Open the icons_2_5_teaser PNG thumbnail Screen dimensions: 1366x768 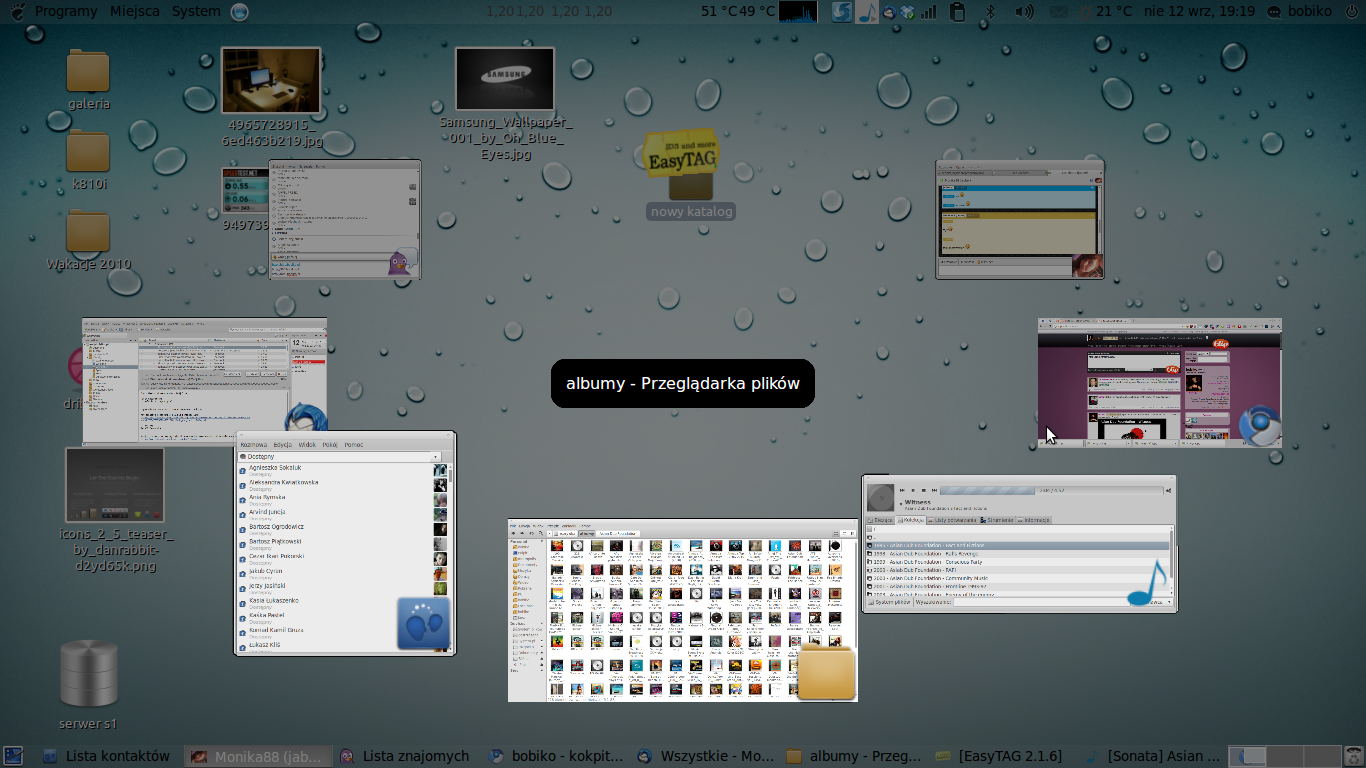[114, 485]
